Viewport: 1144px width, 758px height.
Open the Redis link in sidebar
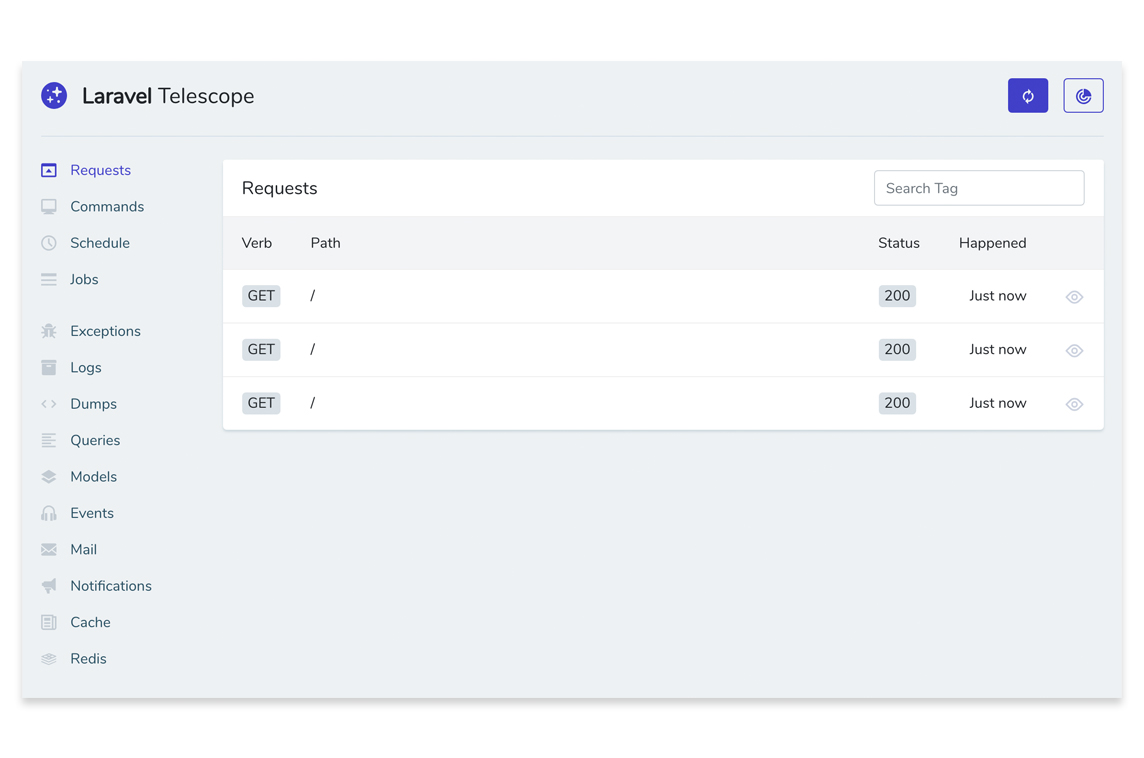88,659
